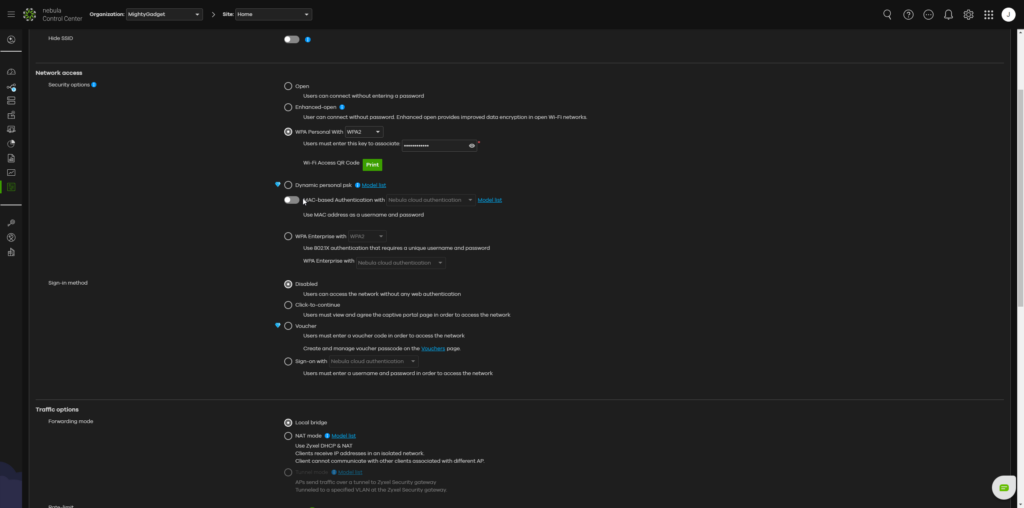The height and width of the screenshot is (508, 1024).
Task: Click the user avatar icon
Action: coord(1008,14)
